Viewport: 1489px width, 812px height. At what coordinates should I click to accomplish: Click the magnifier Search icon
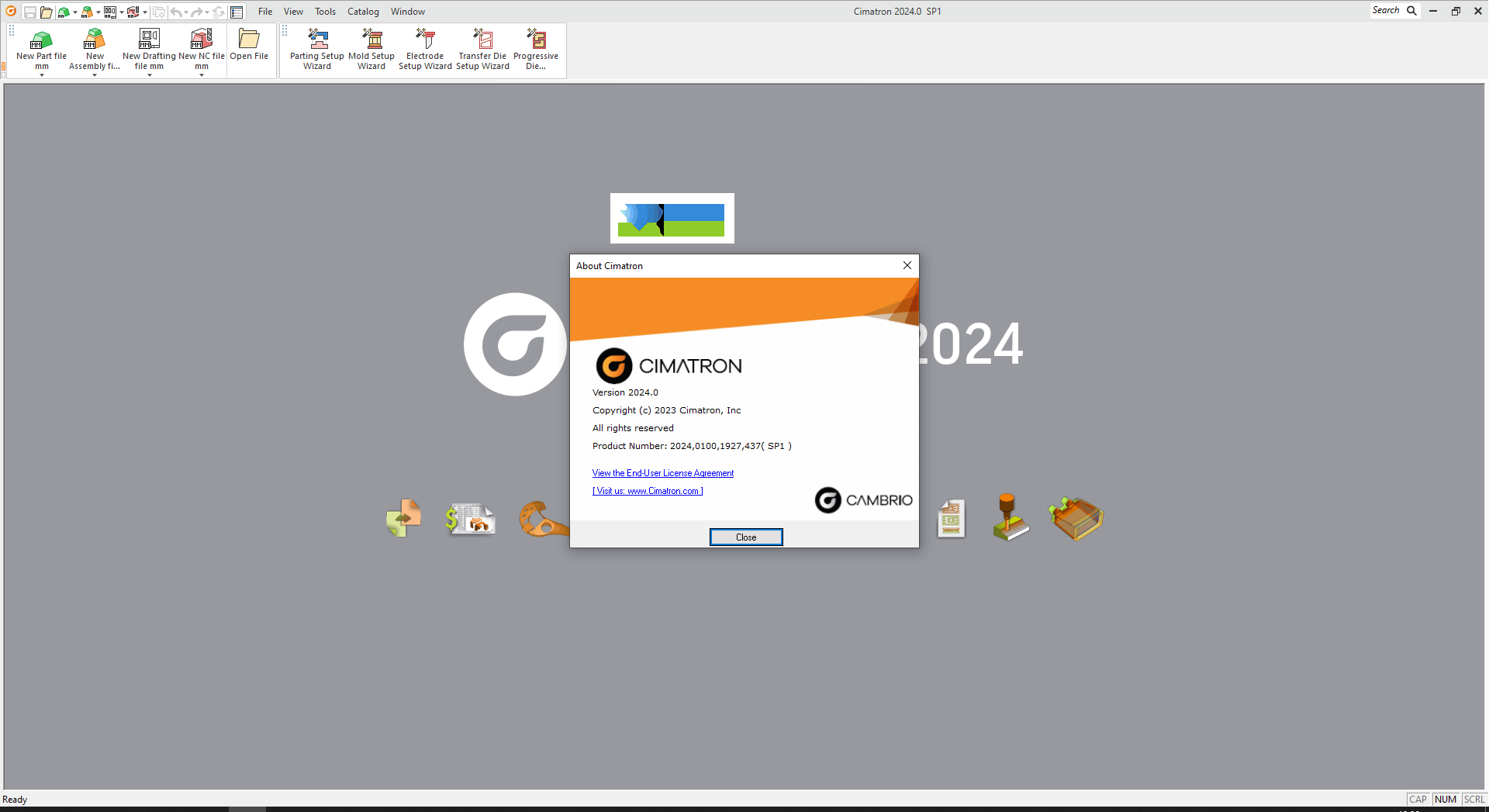1411,11
